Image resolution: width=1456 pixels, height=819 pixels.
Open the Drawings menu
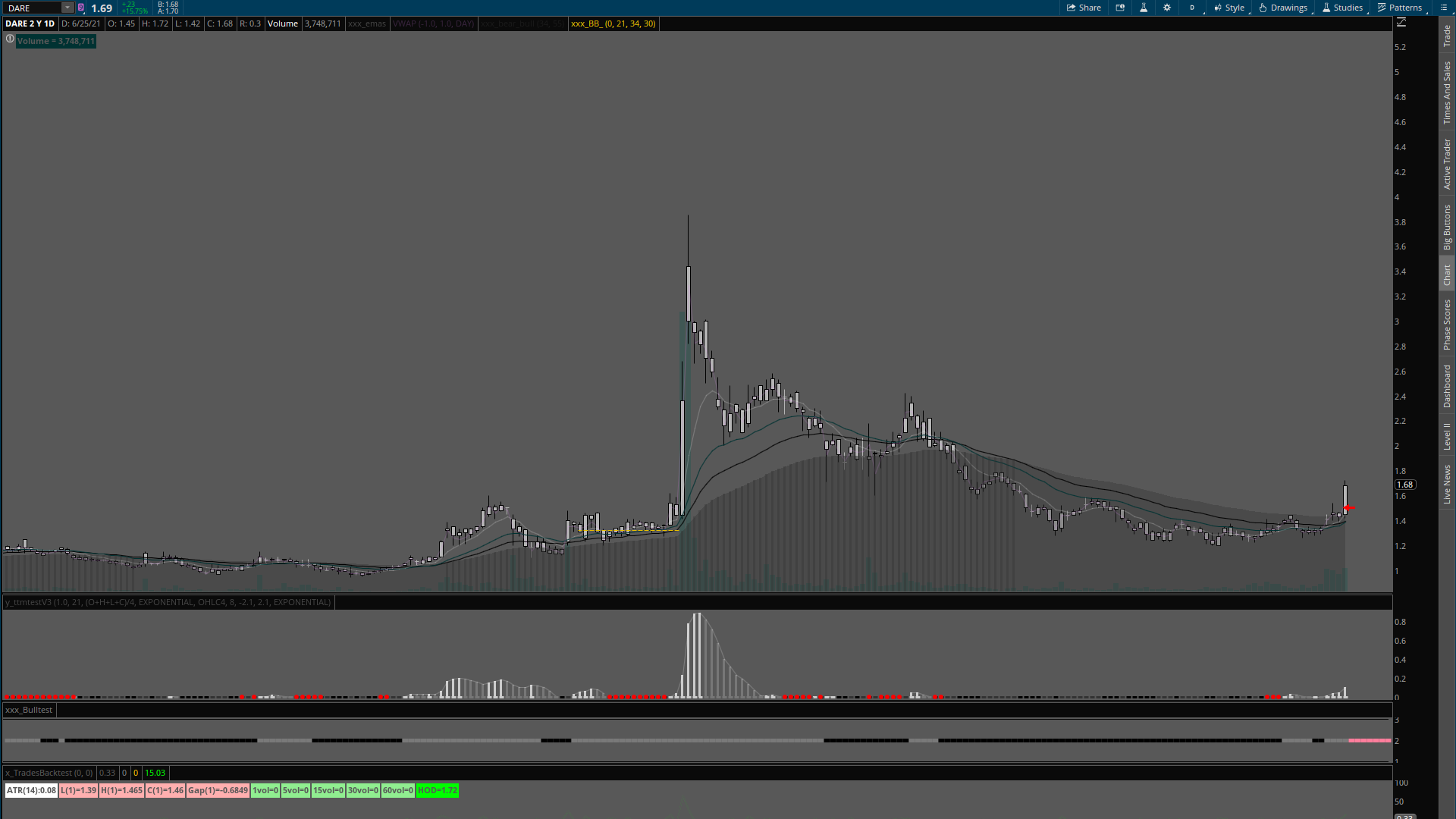point(1283,8)
